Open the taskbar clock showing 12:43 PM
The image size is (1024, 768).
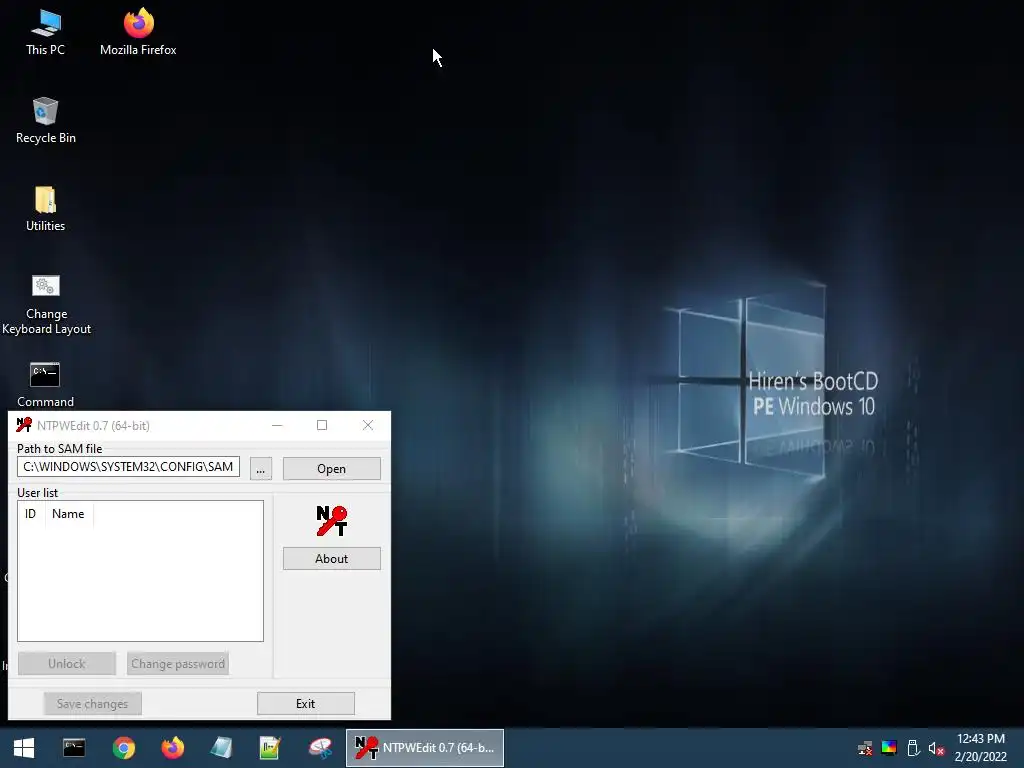(x=980, y=748)
